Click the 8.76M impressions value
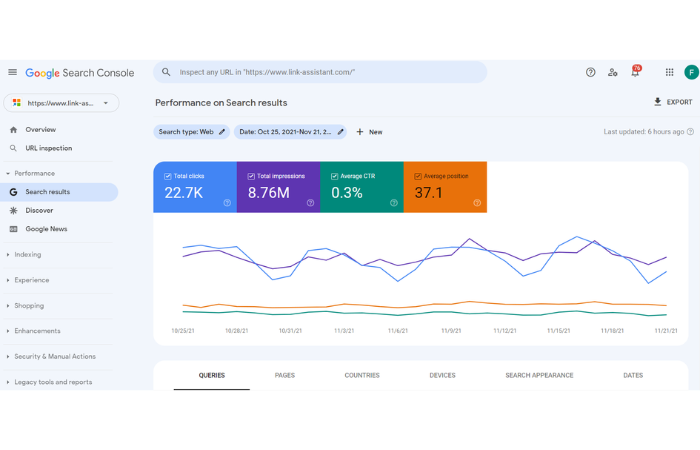Image resolution: width=700 pixels, height=450 pixels. tap(269, 193)
